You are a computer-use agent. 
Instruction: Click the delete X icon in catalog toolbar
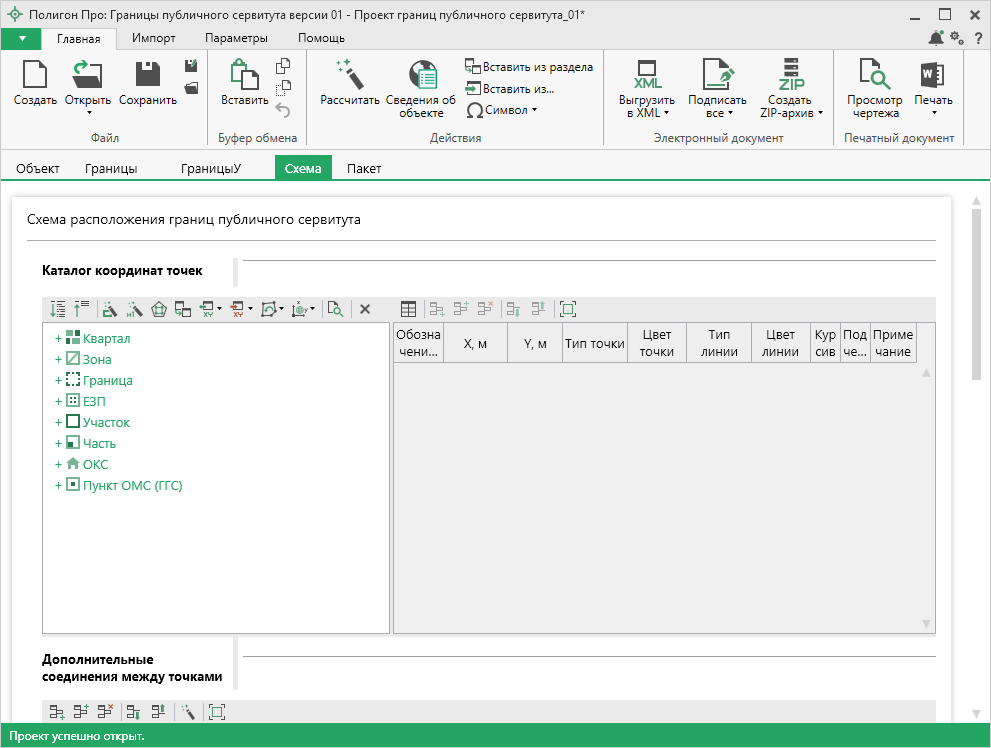(x=365, y=310)
